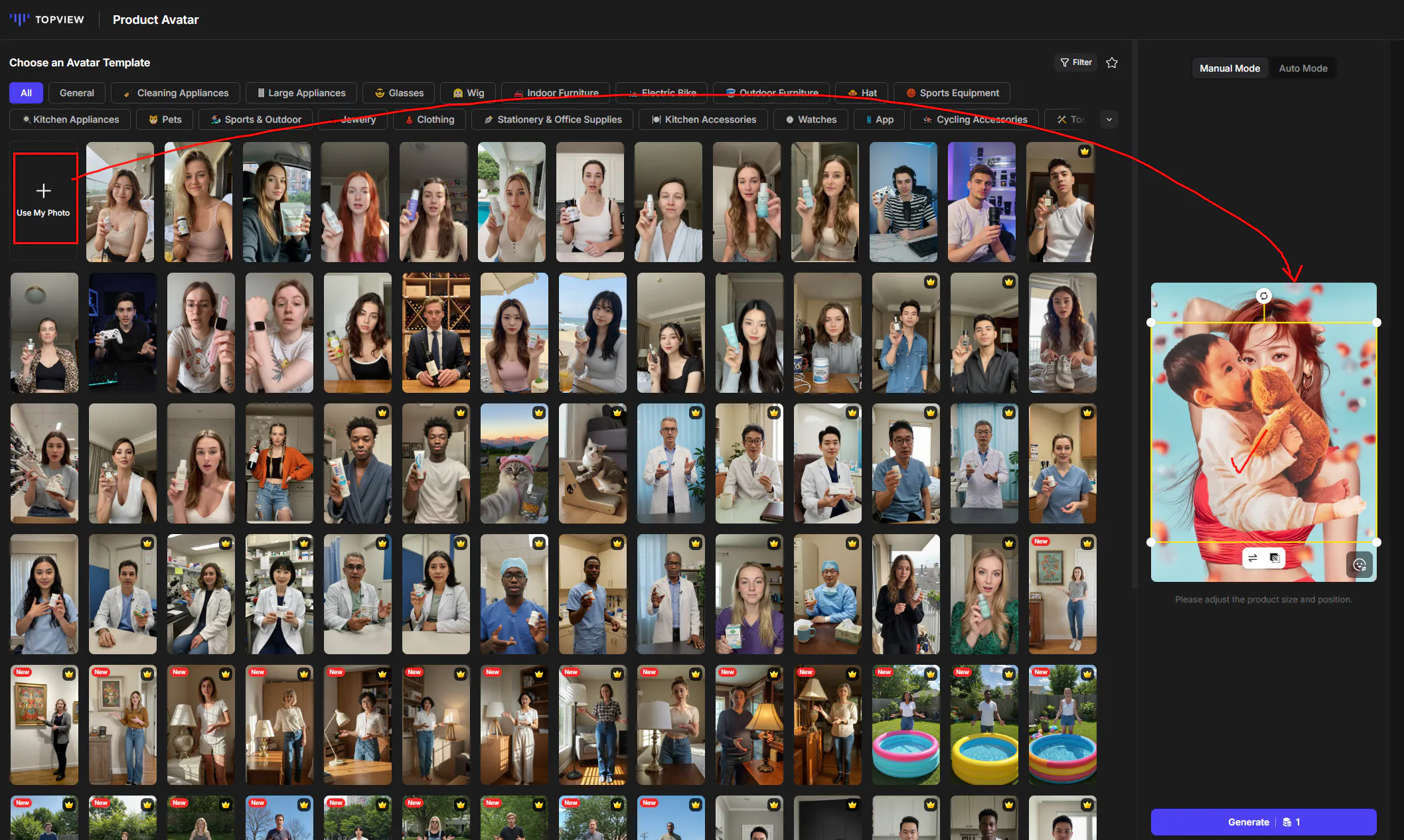Click the TopView logo
Image resolution: width=1404 pixels, height=840 pixels.
47,19
